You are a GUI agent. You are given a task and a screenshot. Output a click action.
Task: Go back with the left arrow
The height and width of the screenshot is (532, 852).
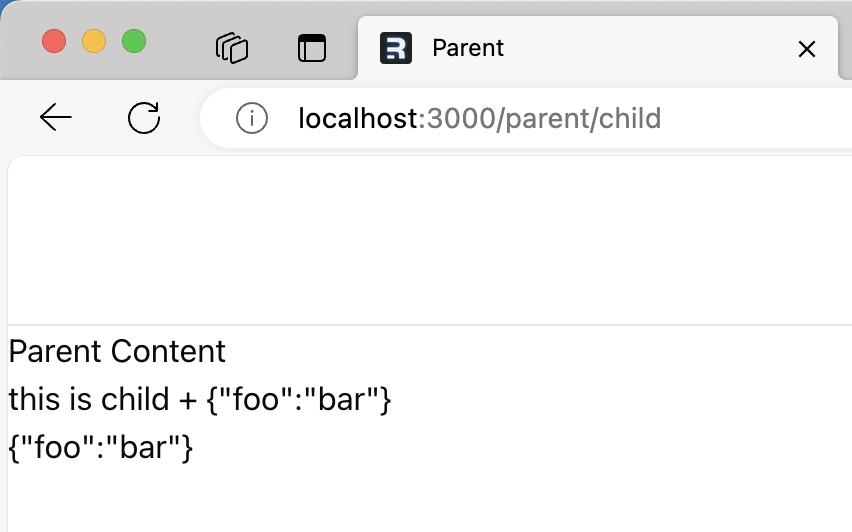[55, 117]
